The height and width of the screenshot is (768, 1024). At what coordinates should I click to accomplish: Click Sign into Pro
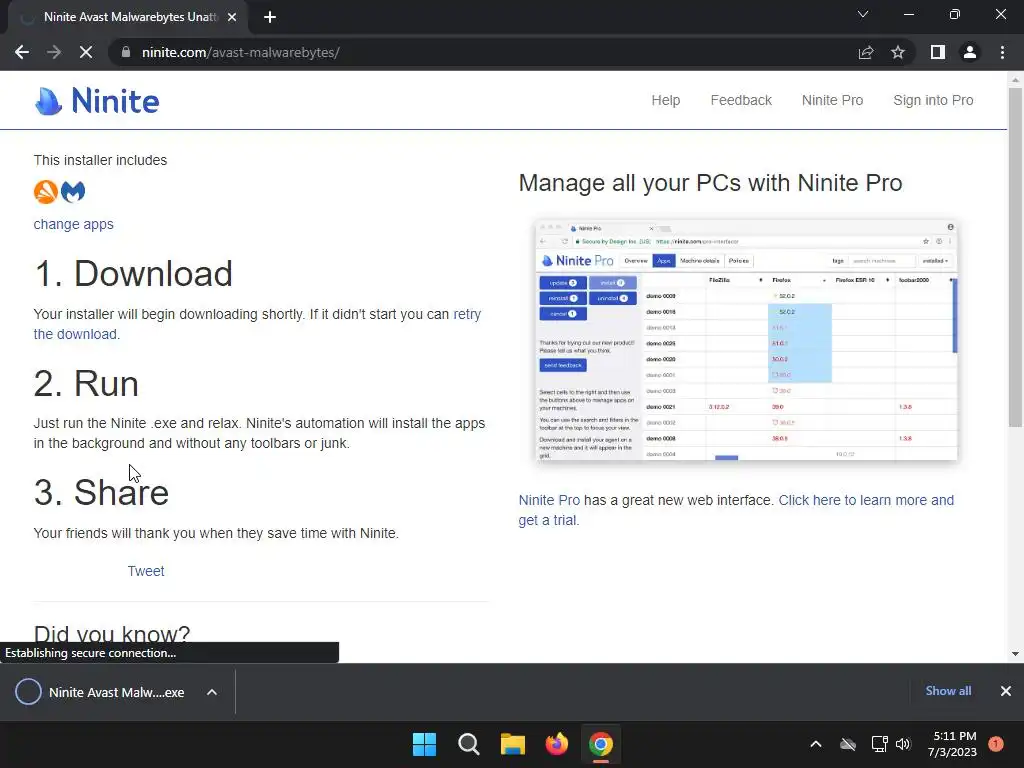click(933, 101)
